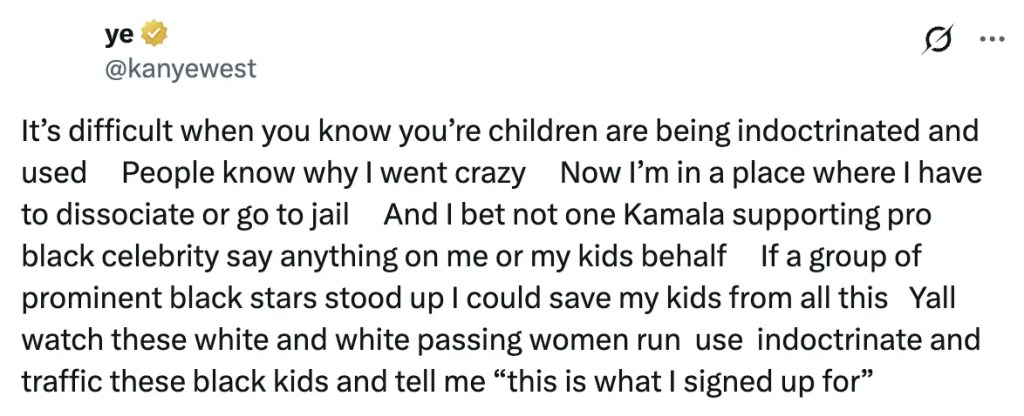Open the "ye" display name profile

119,36
